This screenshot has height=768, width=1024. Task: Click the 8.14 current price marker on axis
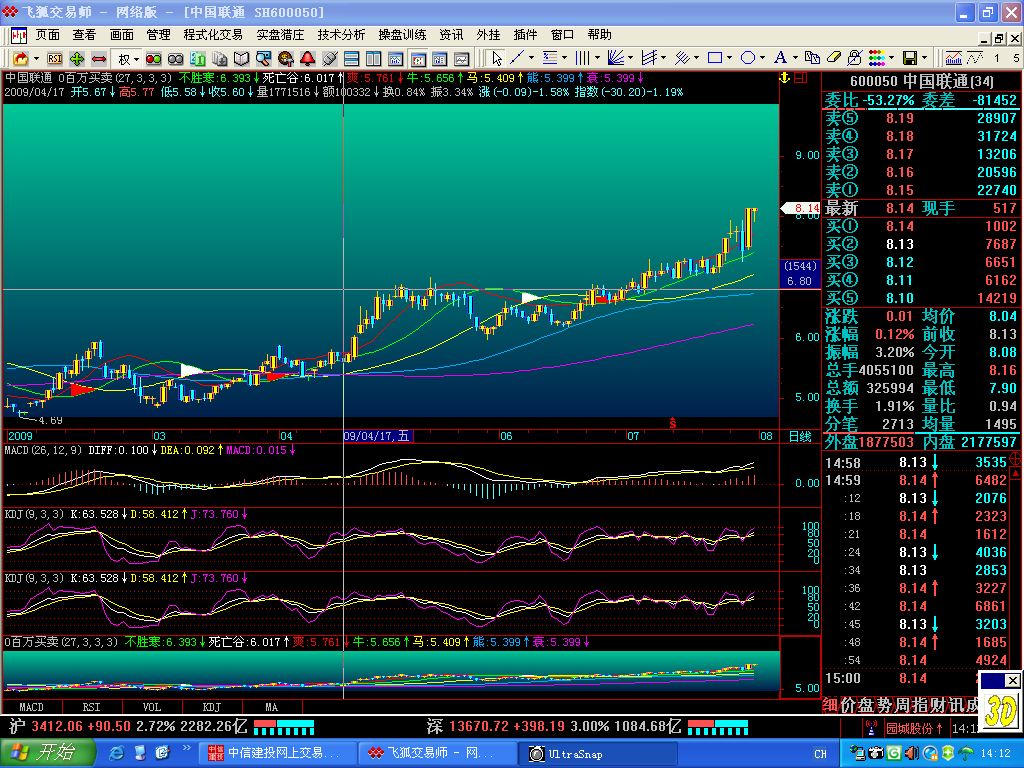801,208
